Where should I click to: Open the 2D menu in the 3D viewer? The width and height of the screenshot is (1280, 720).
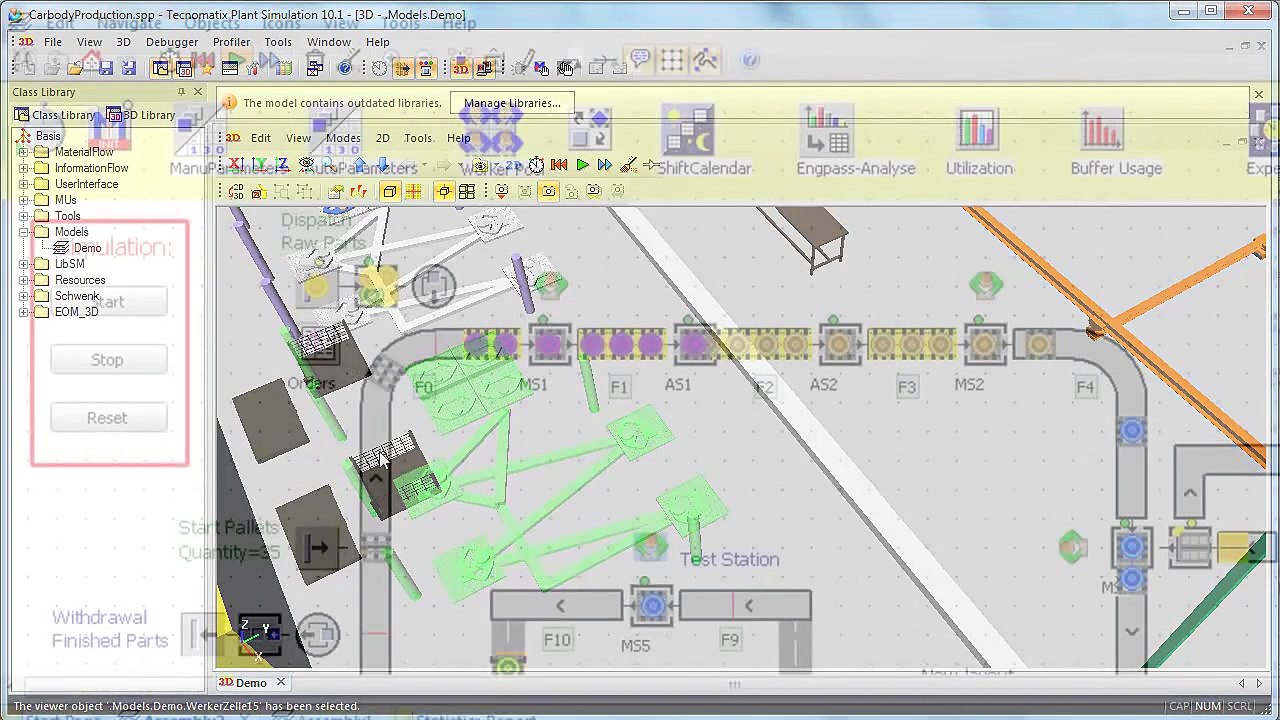382,138
